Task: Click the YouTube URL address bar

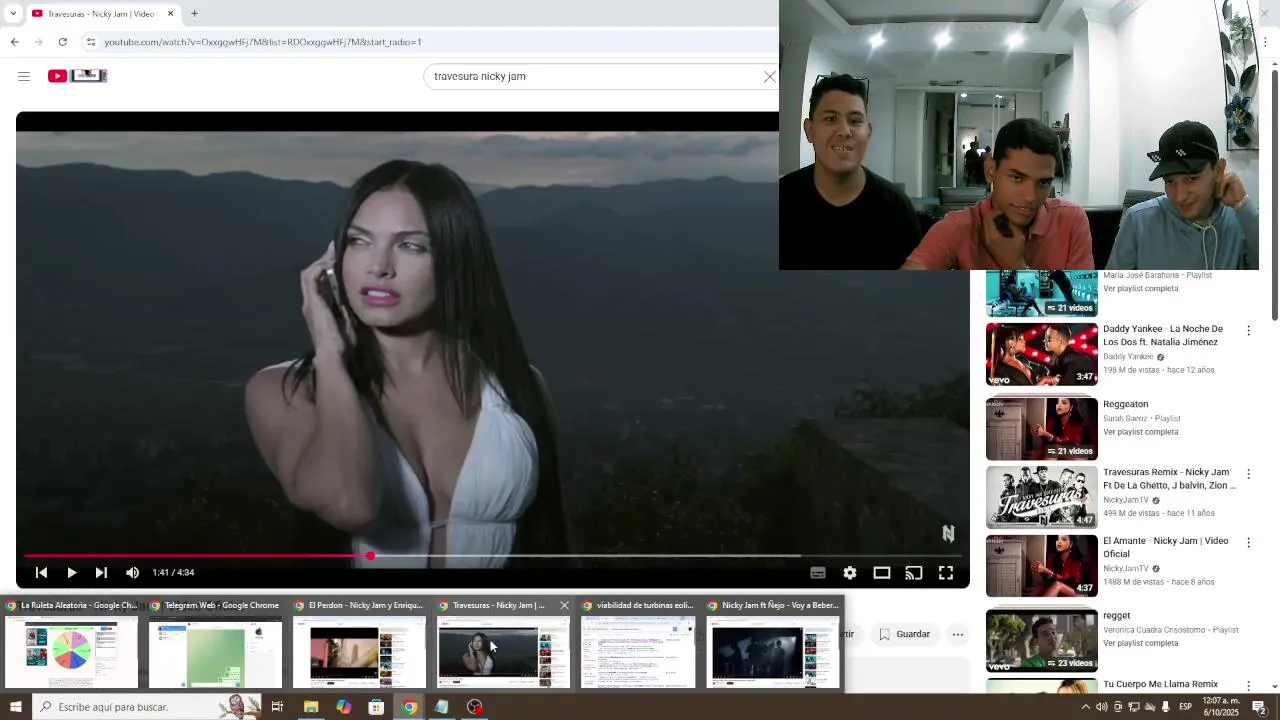Action: (x=430, y=42)
